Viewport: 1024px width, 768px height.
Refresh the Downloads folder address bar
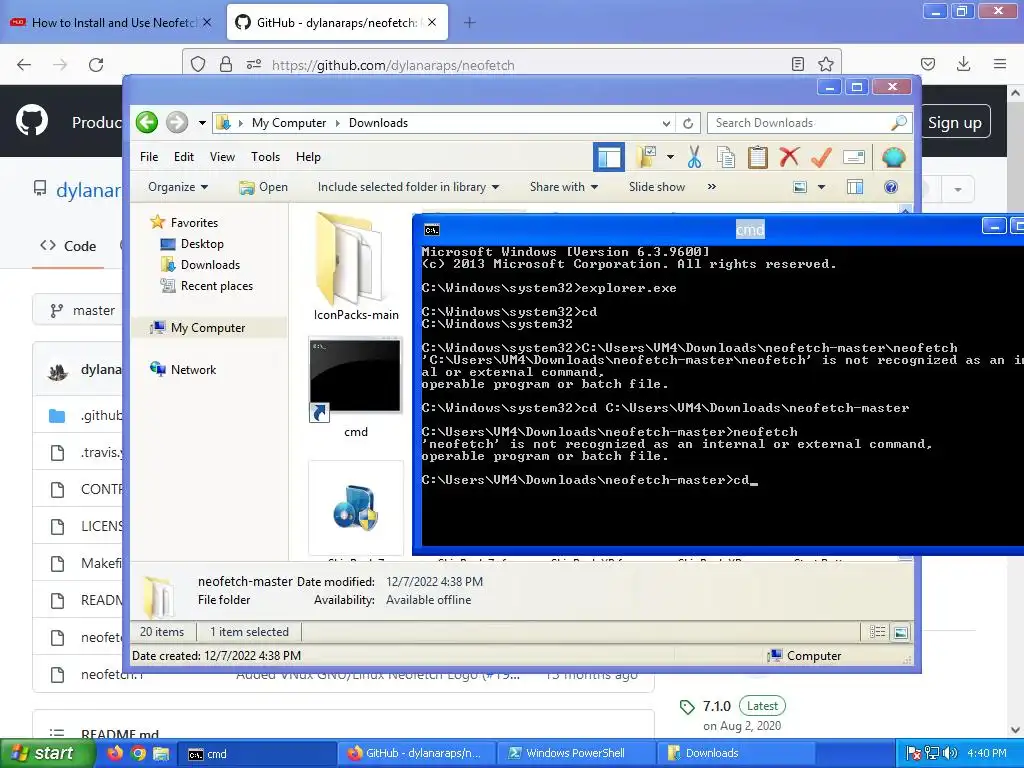tap(688, 123)
